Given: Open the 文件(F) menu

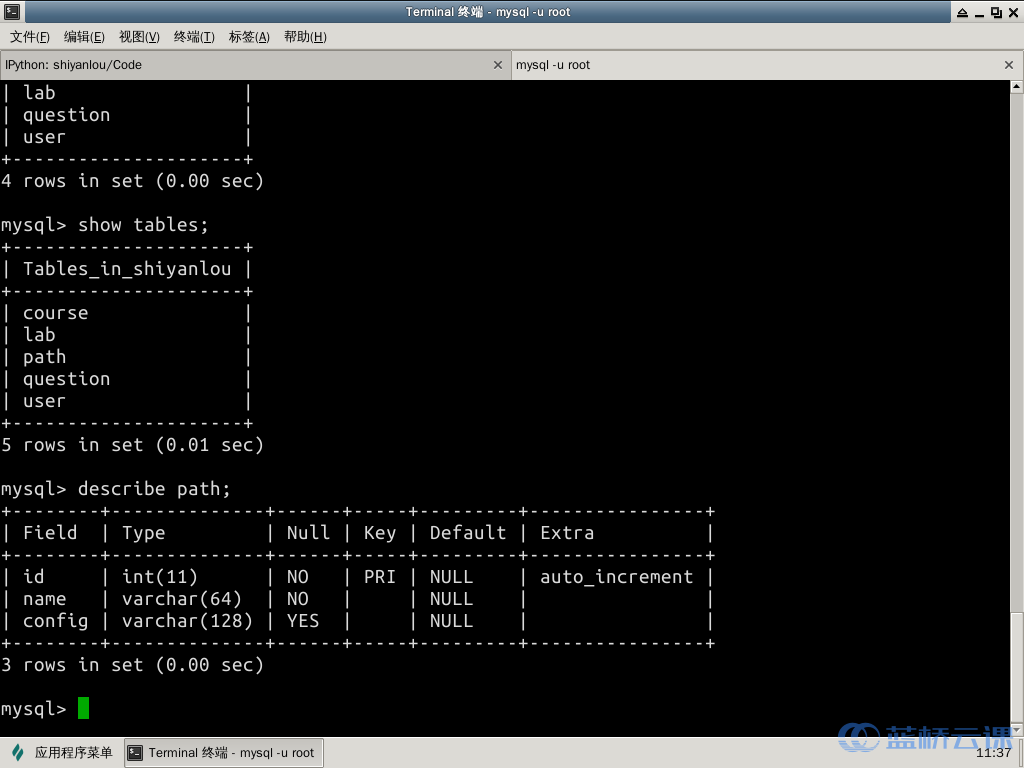Looking at the screenshot, I should pyautogui.click(x=30, y=37).
